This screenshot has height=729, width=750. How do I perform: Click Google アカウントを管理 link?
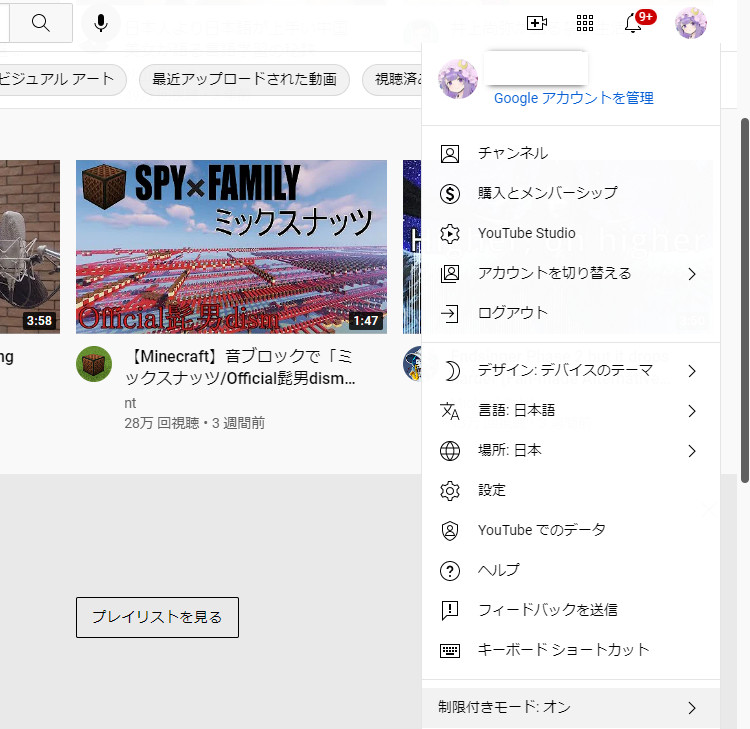point(574,98)
